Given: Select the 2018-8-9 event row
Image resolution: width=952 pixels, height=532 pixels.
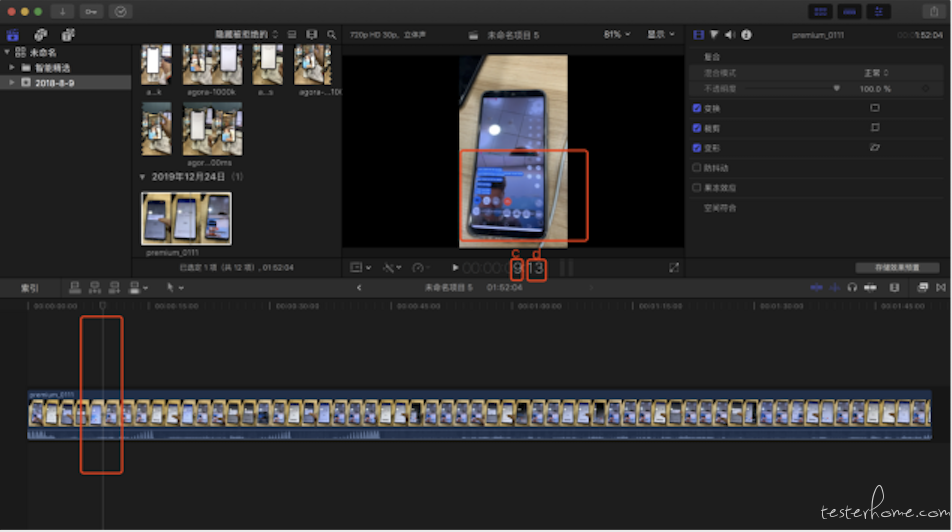Looking at the screenshot, I should pyautogui.click(x=66, y=83).
